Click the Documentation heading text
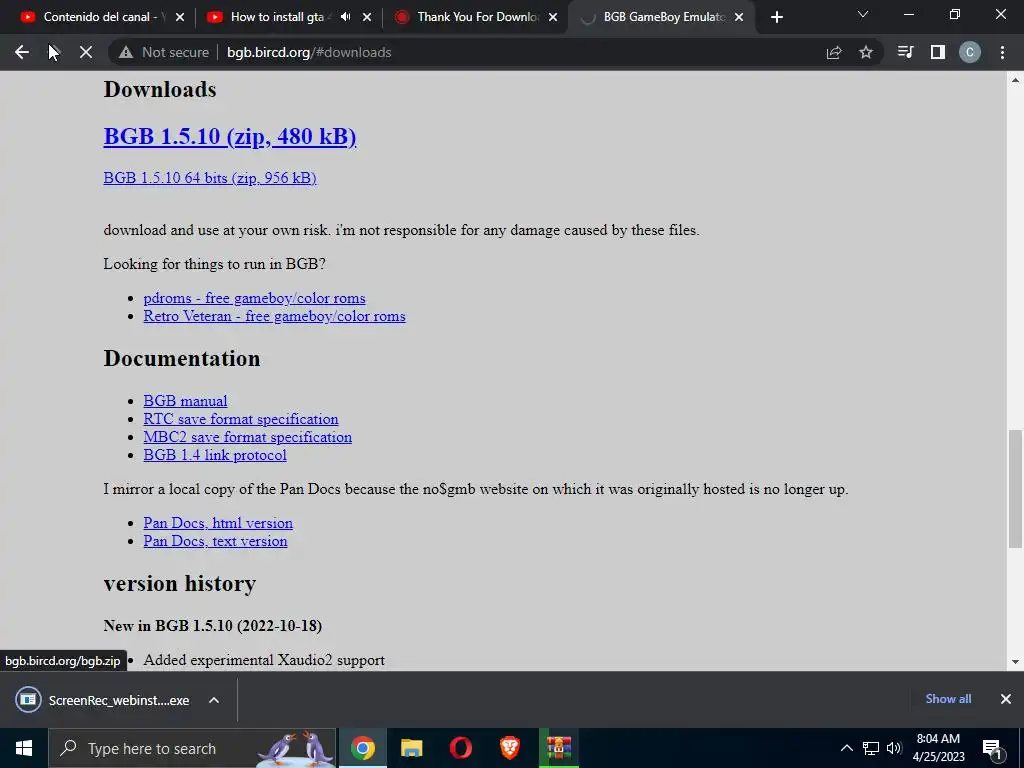Image resolution: width=1024 pixels, height=768 pixels. 182,359
